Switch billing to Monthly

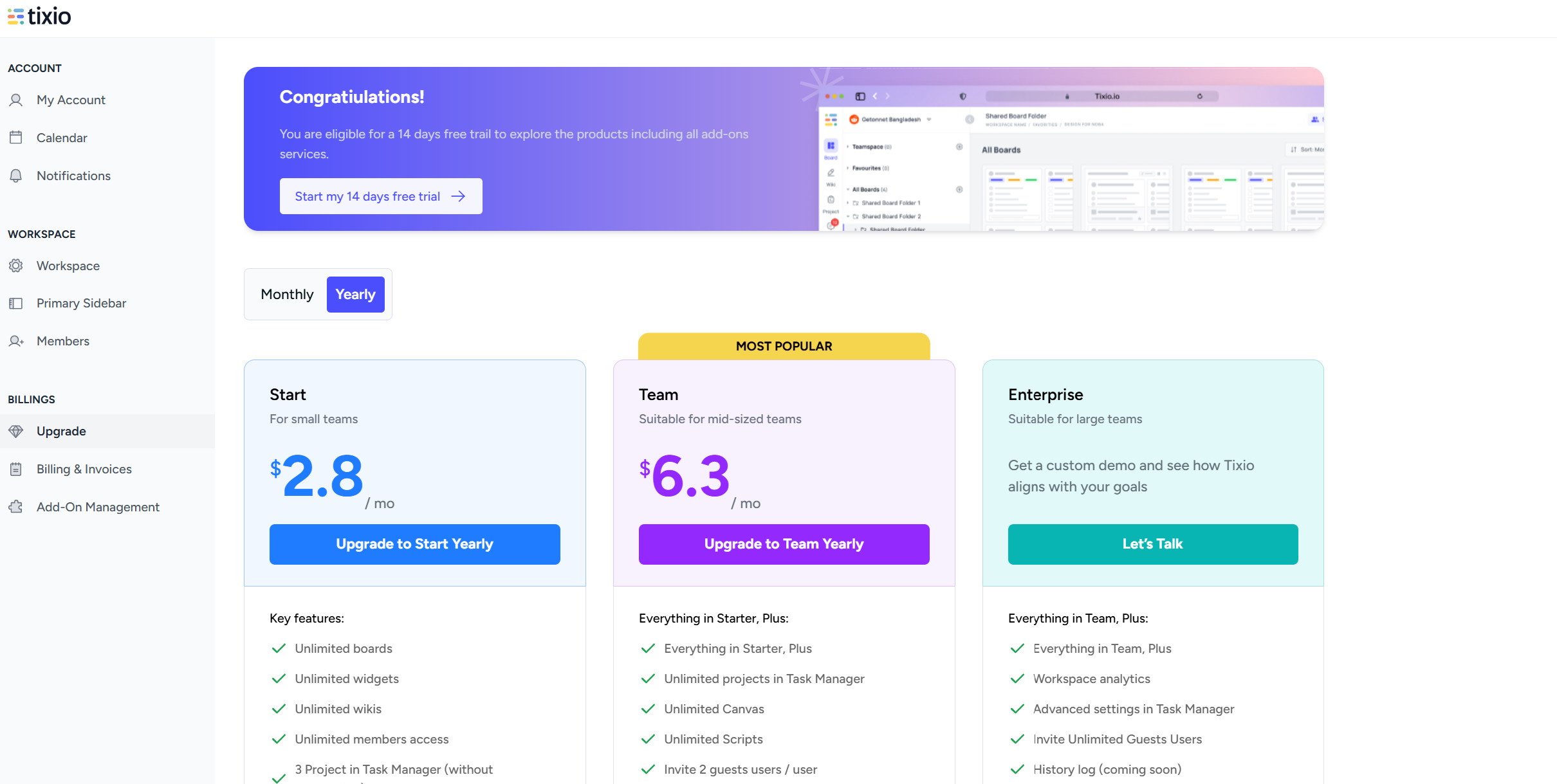287,295
